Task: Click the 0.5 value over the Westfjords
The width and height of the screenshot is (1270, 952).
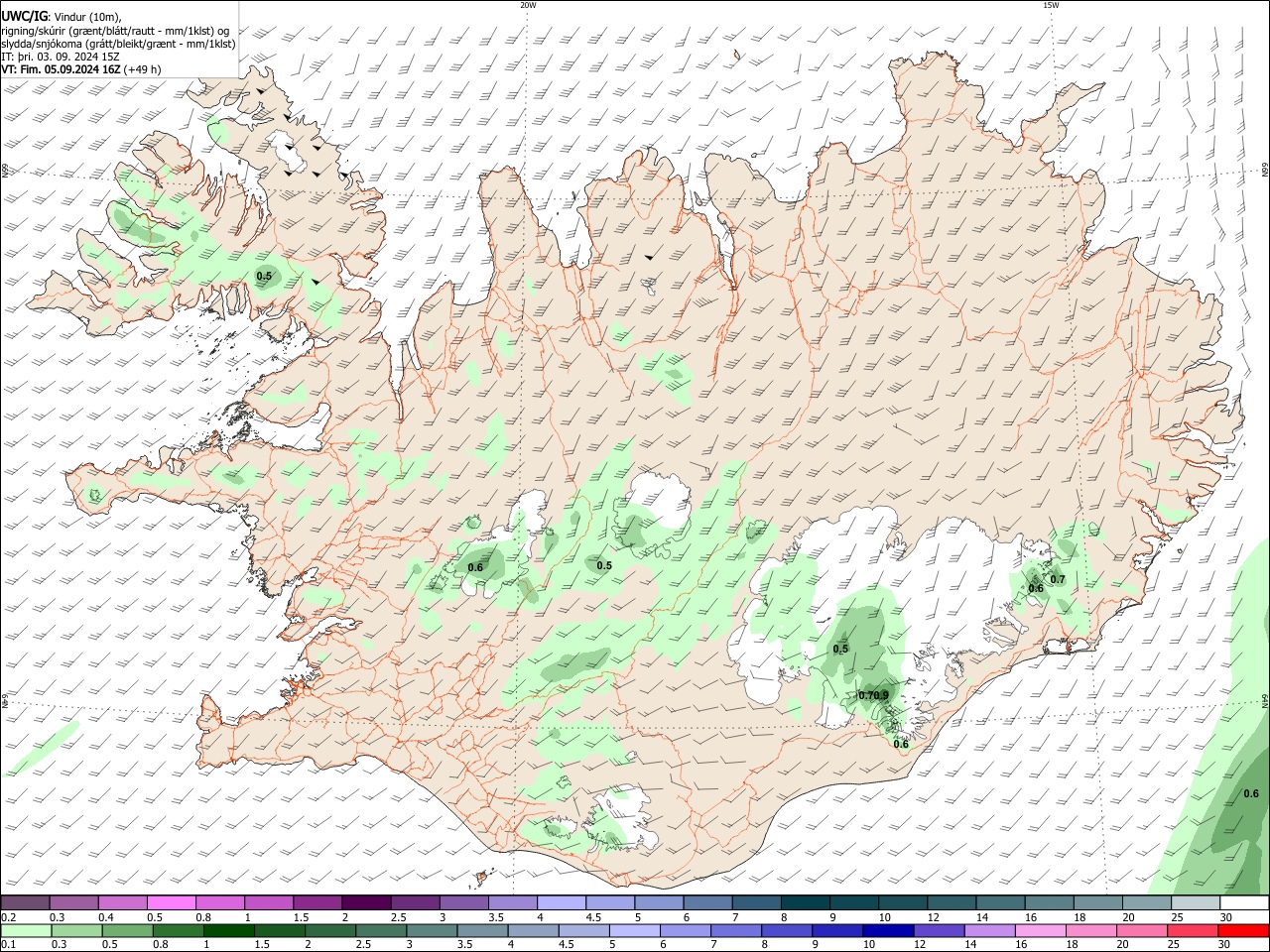Action: pyautogui.click(x=264, y=276)
